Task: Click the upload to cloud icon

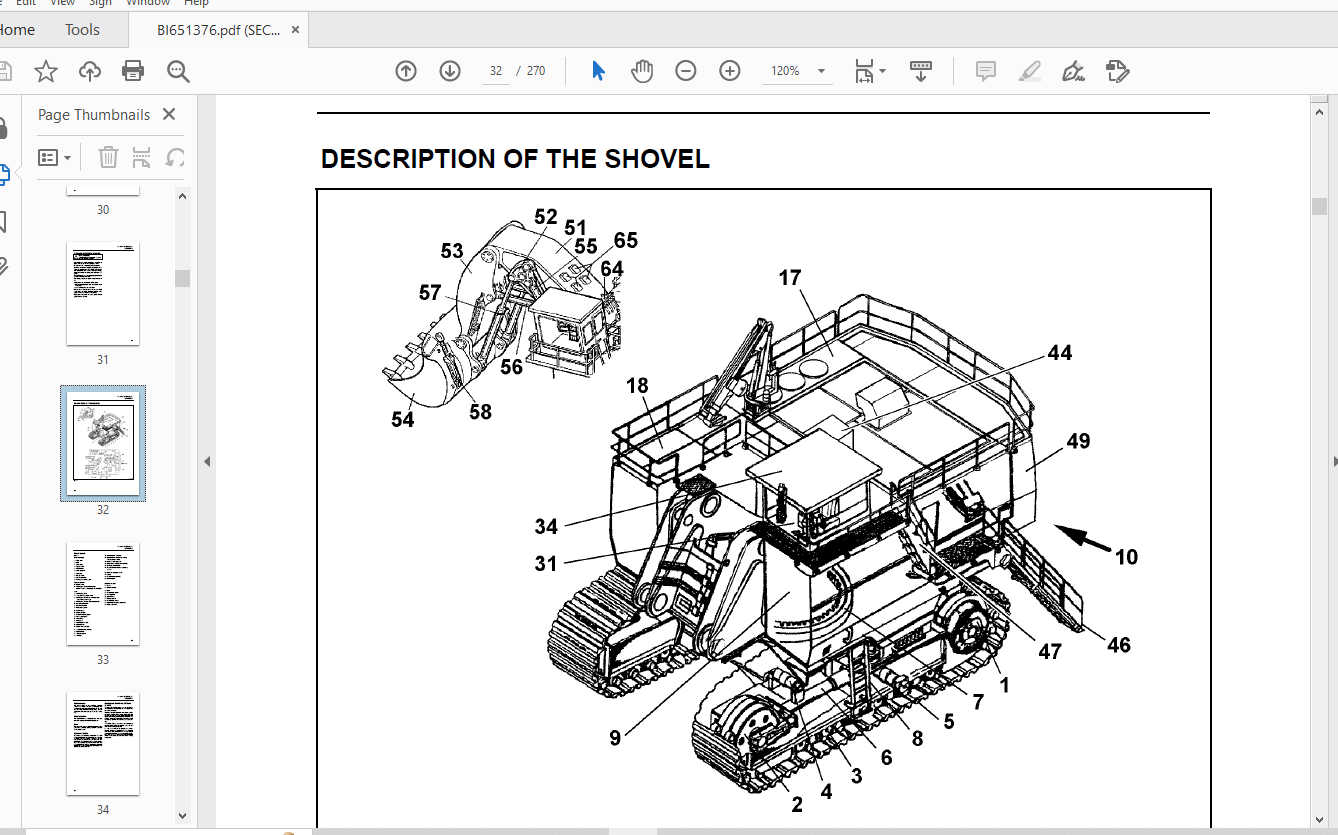Action: (x=90, y=71)
